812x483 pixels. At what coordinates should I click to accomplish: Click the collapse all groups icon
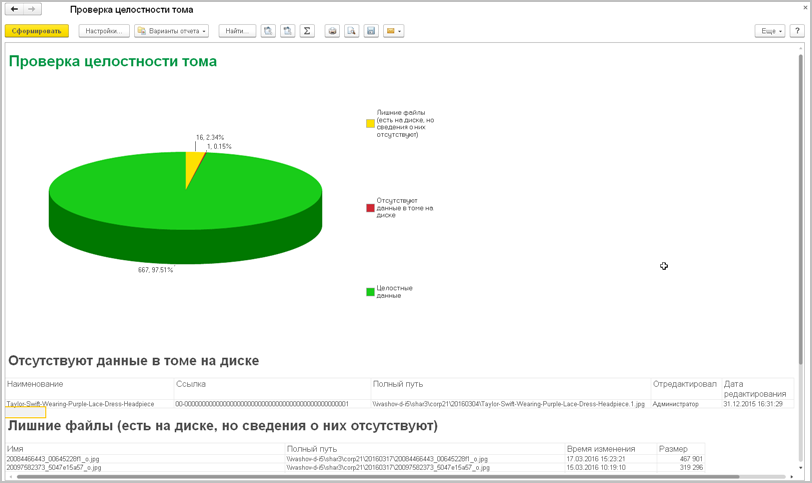click(x=287, y=31)
